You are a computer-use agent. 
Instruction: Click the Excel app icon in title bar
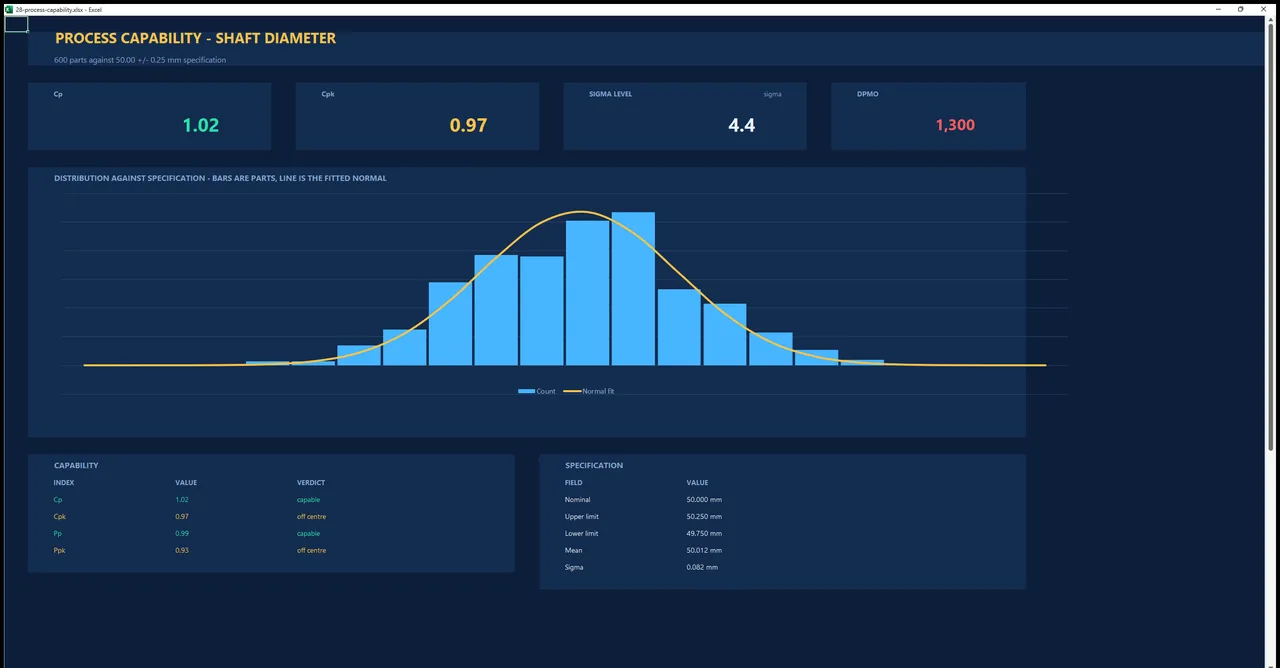coord(9,9)
